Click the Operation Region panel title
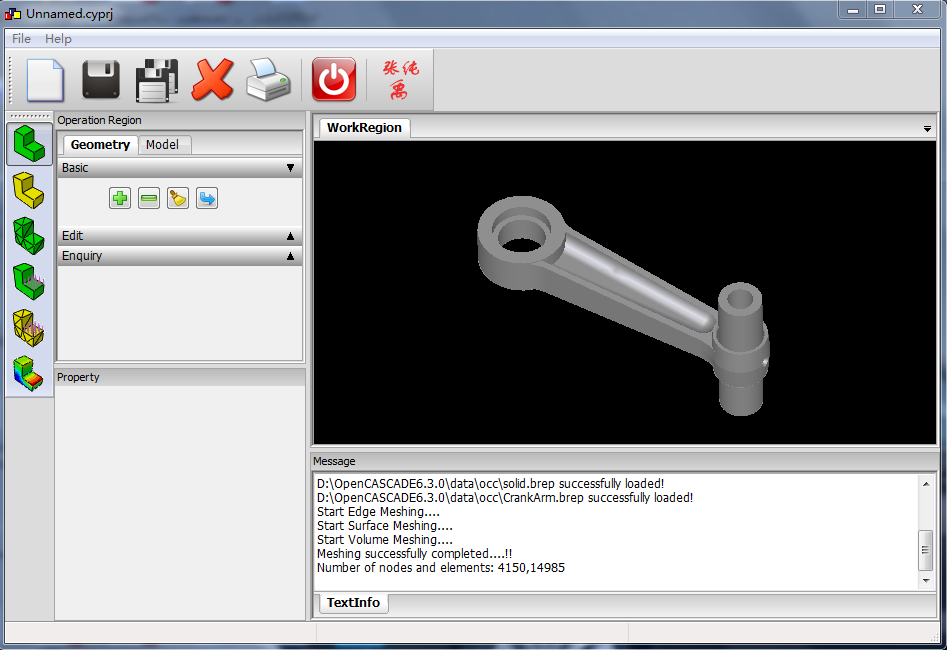 coord(100,120)
